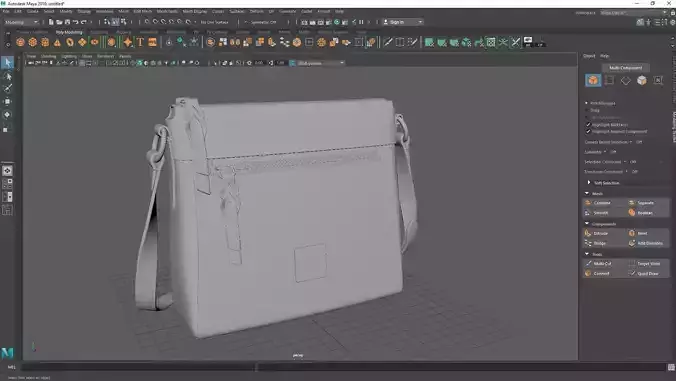Viewport: 676px width, 381px height.
Task: Open the File menu
Action: click(x=6, y=12)
